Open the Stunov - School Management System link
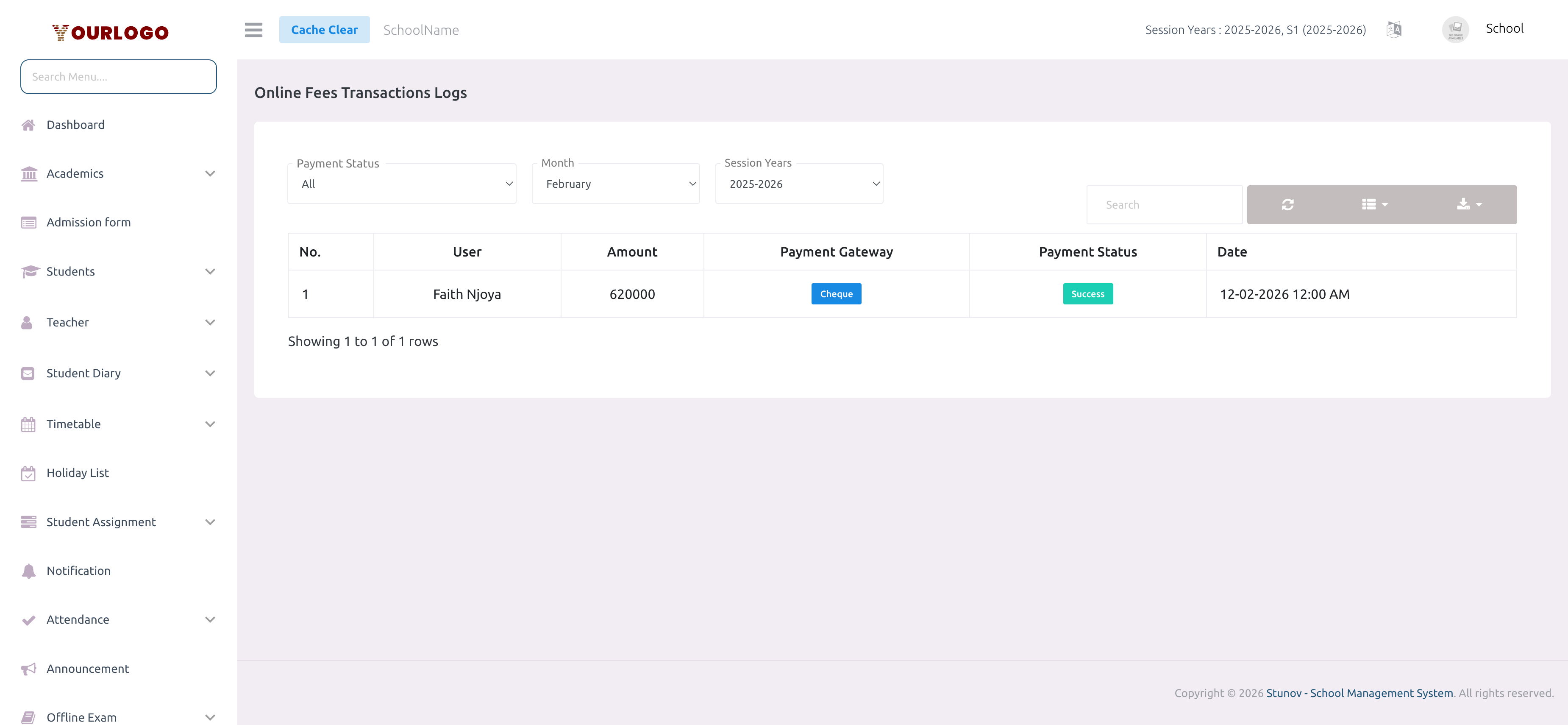Viewport: 1568px width, 725px height. [1359, 693]
